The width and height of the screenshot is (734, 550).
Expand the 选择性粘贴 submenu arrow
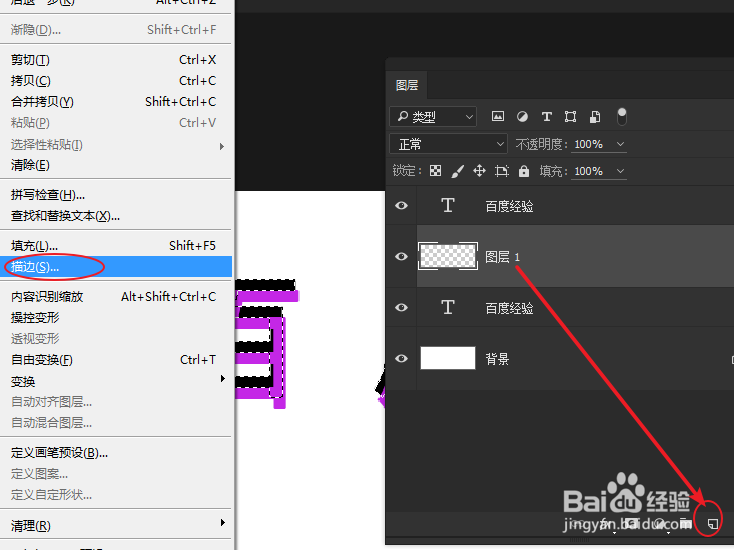coord(222,146)
